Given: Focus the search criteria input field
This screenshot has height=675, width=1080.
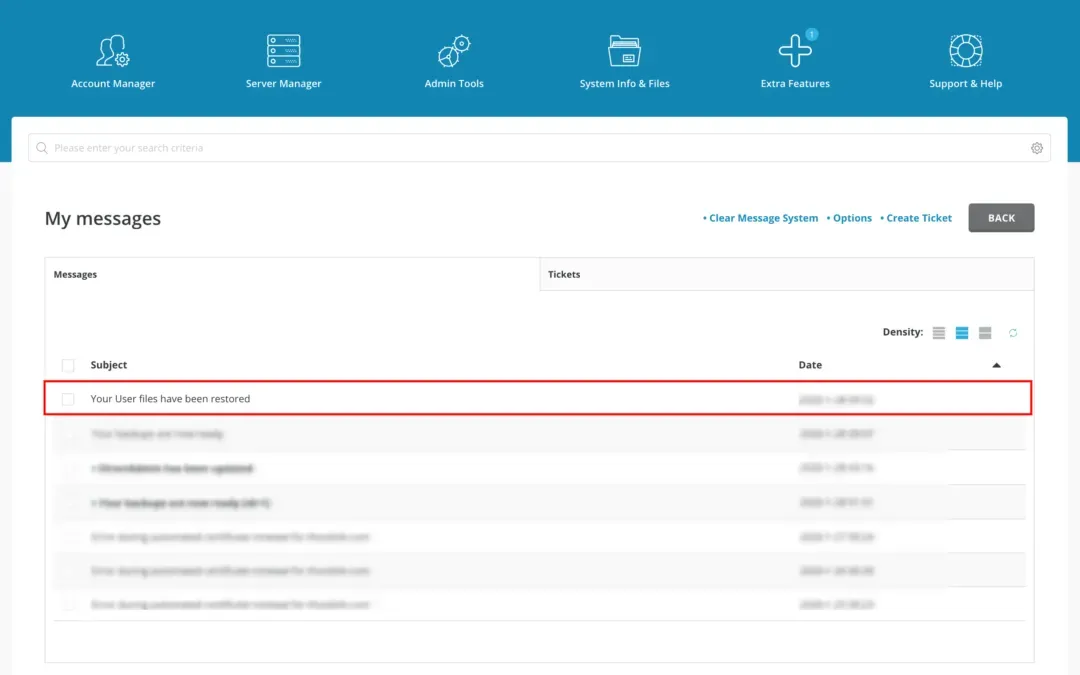Looking at the screenshot, I should coord(539,148).
